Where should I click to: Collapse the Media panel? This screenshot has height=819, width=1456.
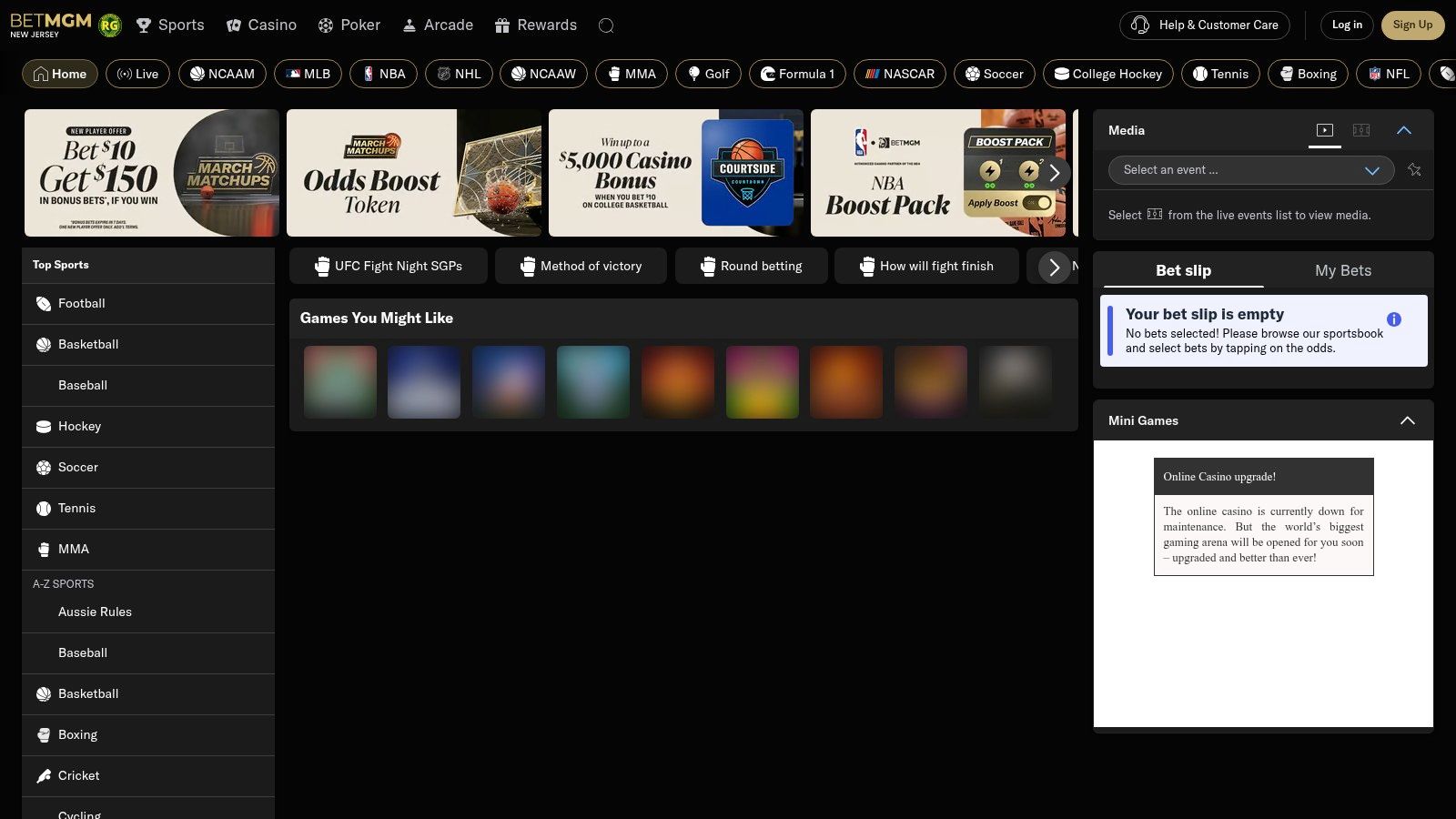[1404, 130]
